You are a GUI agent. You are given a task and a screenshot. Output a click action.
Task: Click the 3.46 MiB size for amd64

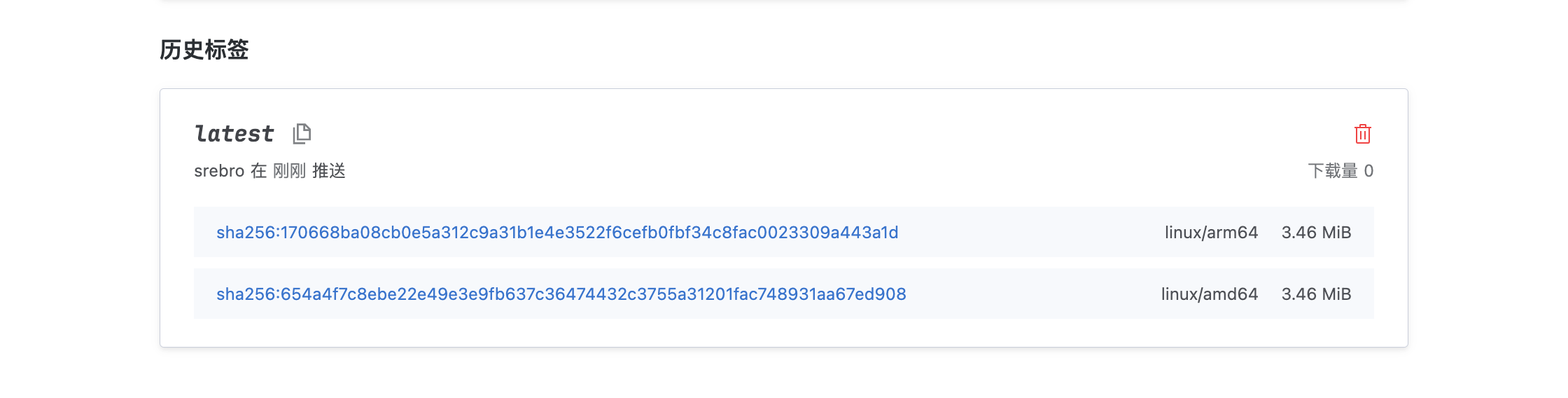click(x=1316, y=294)
